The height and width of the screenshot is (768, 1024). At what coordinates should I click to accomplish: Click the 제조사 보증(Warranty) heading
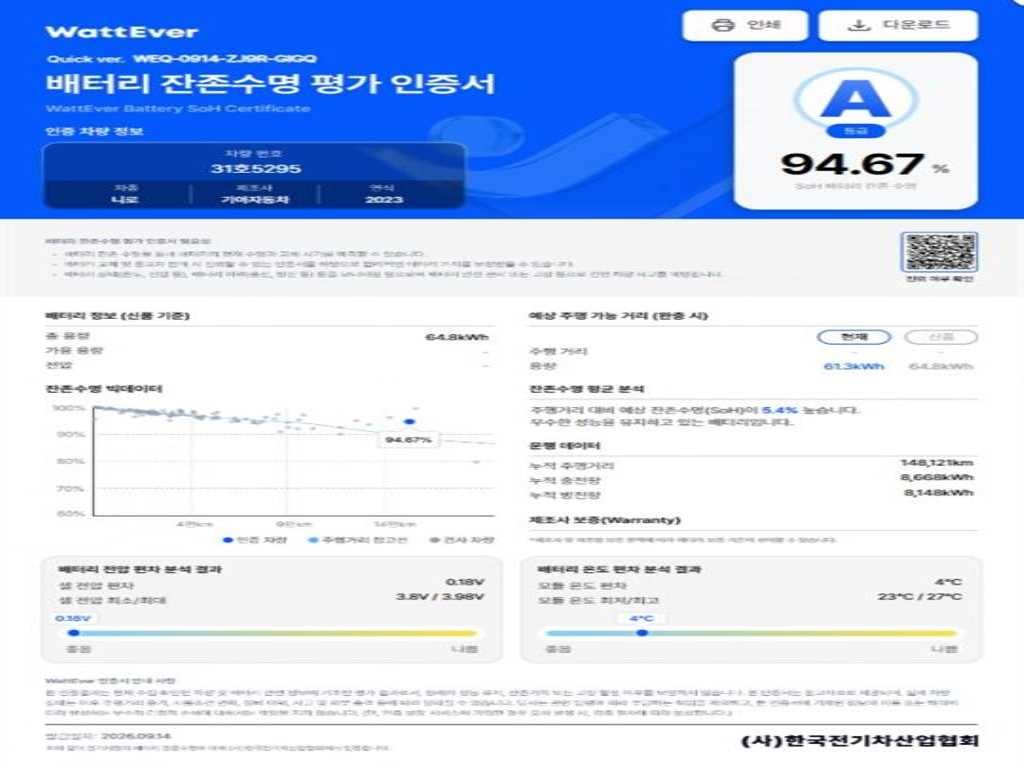[605, 520]
